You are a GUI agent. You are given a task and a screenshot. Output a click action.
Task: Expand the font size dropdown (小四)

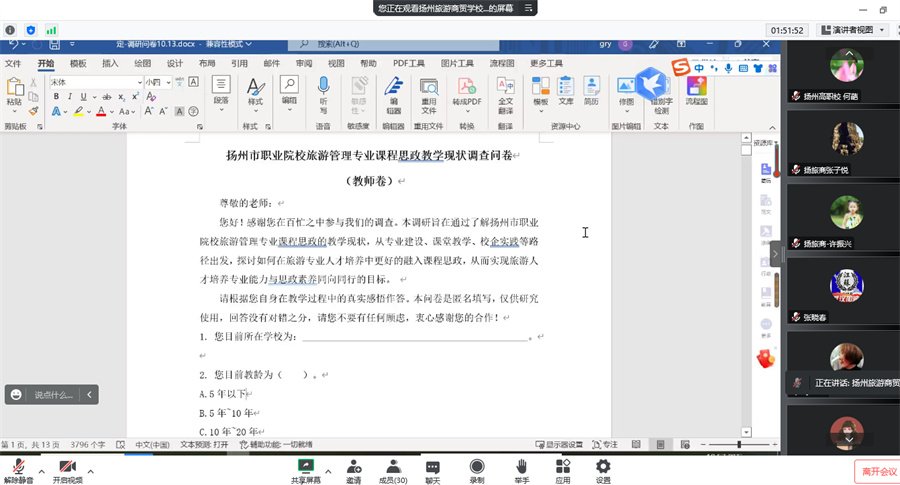click(x=167, y=82)
